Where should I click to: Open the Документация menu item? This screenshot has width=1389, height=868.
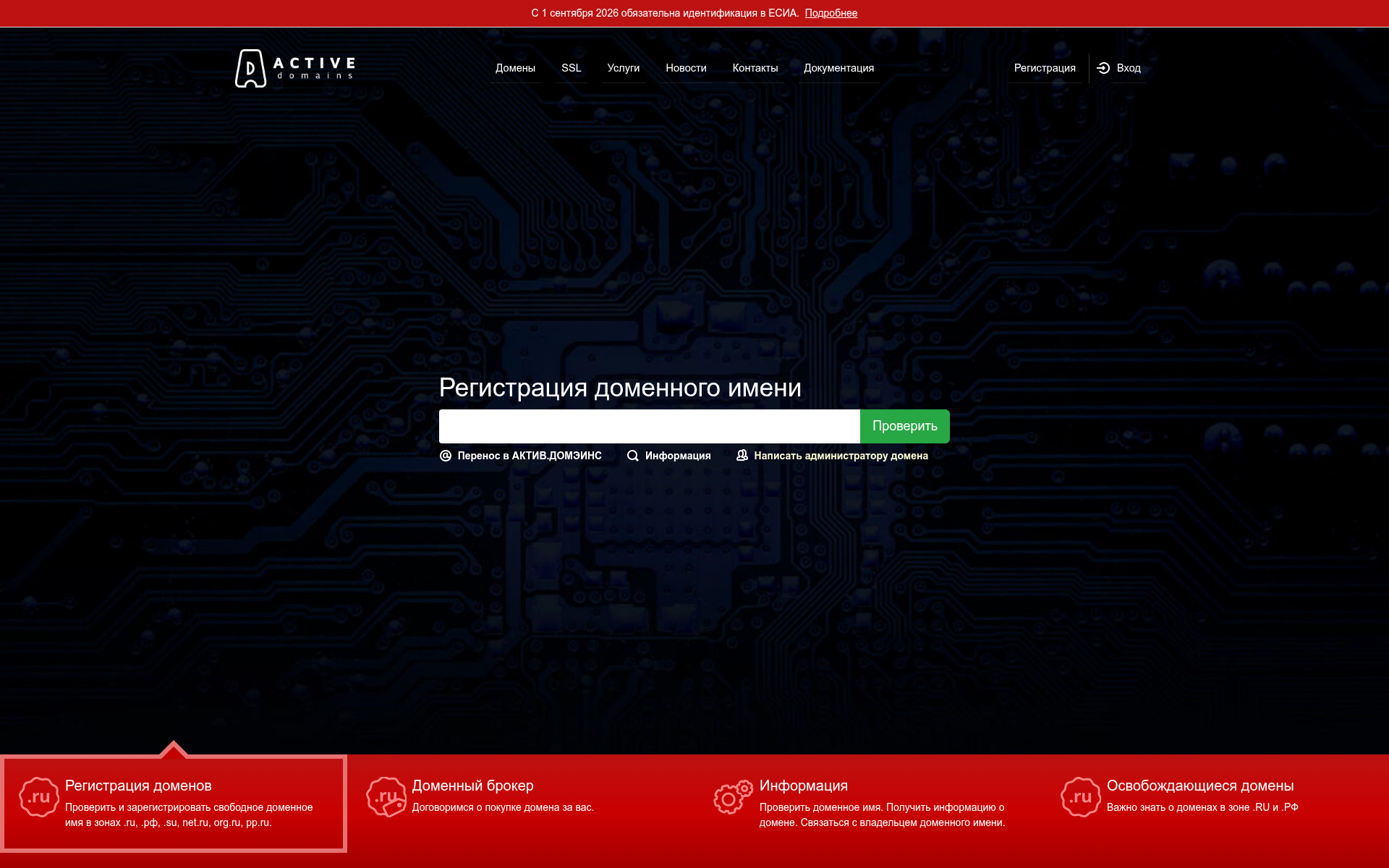click(839, 68)
